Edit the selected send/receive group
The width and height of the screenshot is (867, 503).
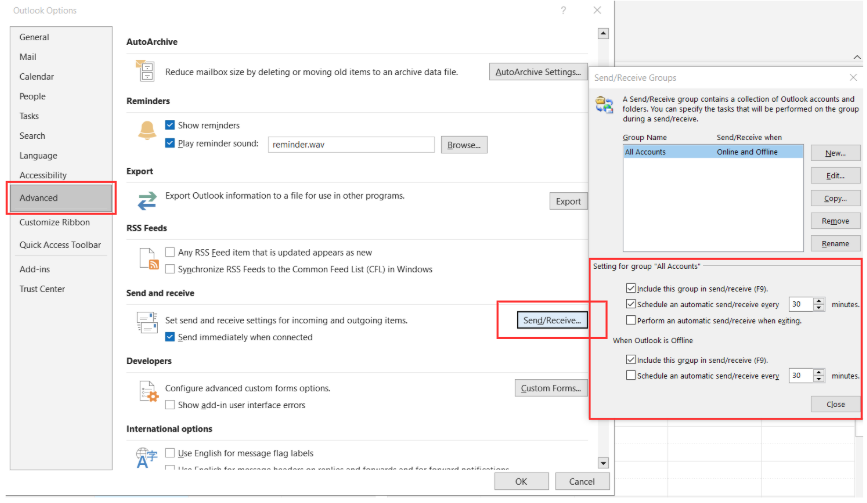pyautogui.click(x=835, y=176)
